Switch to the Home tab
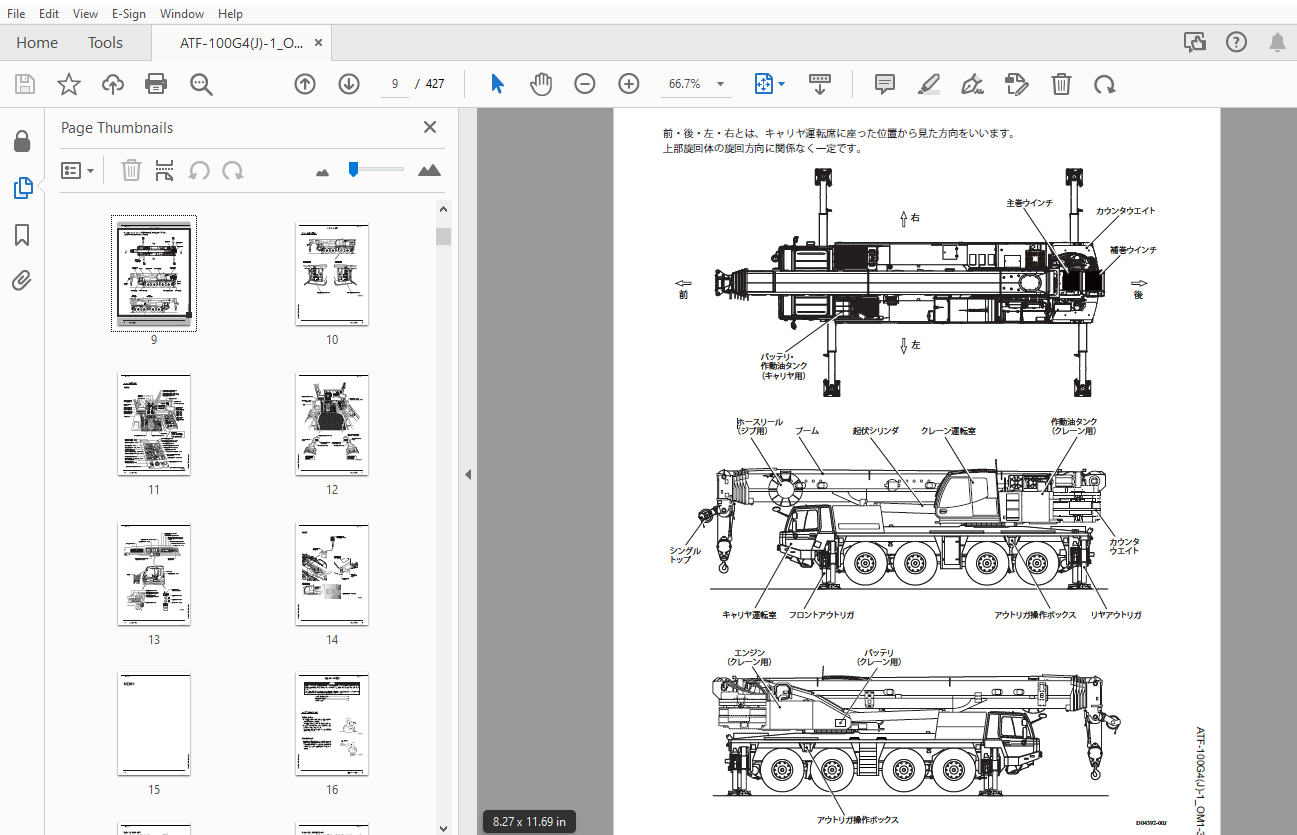Screen dimensions: 1297x835 coord(37,43)
